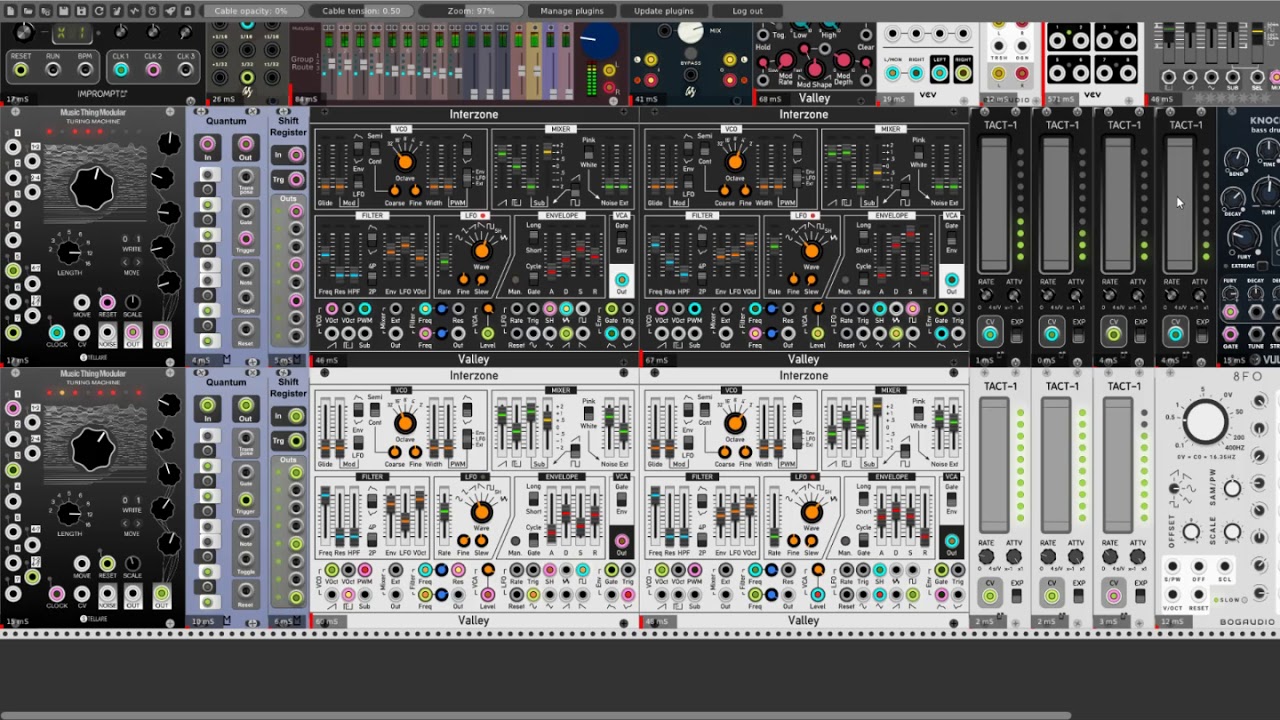The height and width of the screenshot is (720, 1280).
Task: Click the CLOCK jack on upper Turing Machine
Action: (x=57, y=334)
